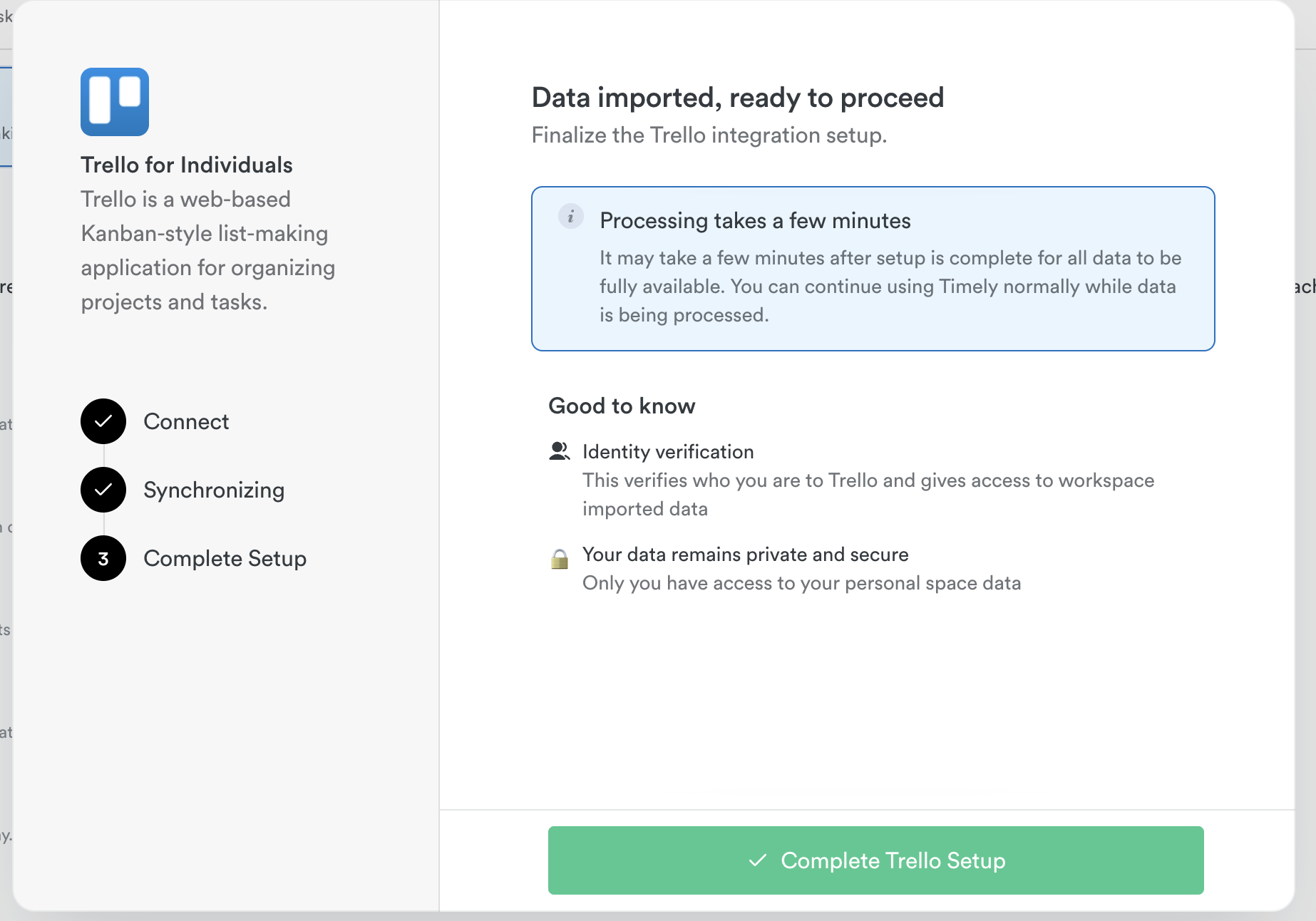The height and width of the screenshot is (921, 1316).
Task: Click the padlock icon beside data privacy
Action: coord(560,558)
